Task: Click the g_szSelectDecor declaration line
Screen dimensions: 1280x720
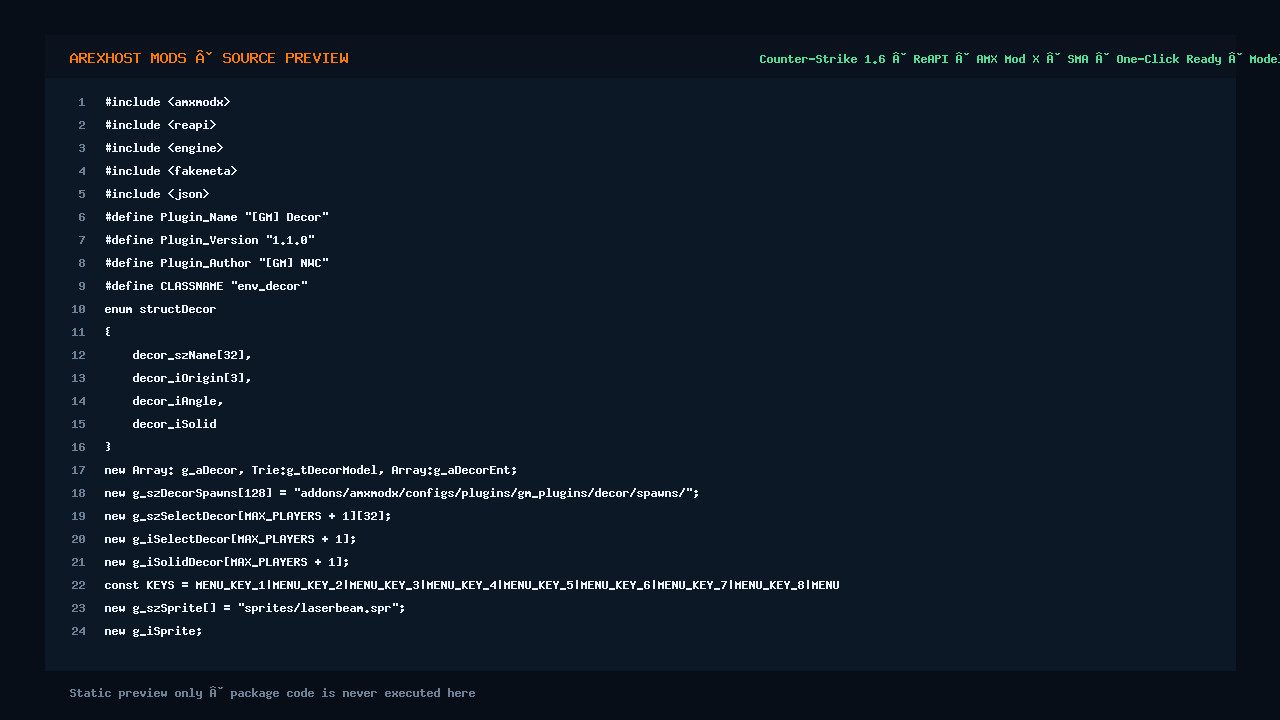Action: (x=247, y=516)
